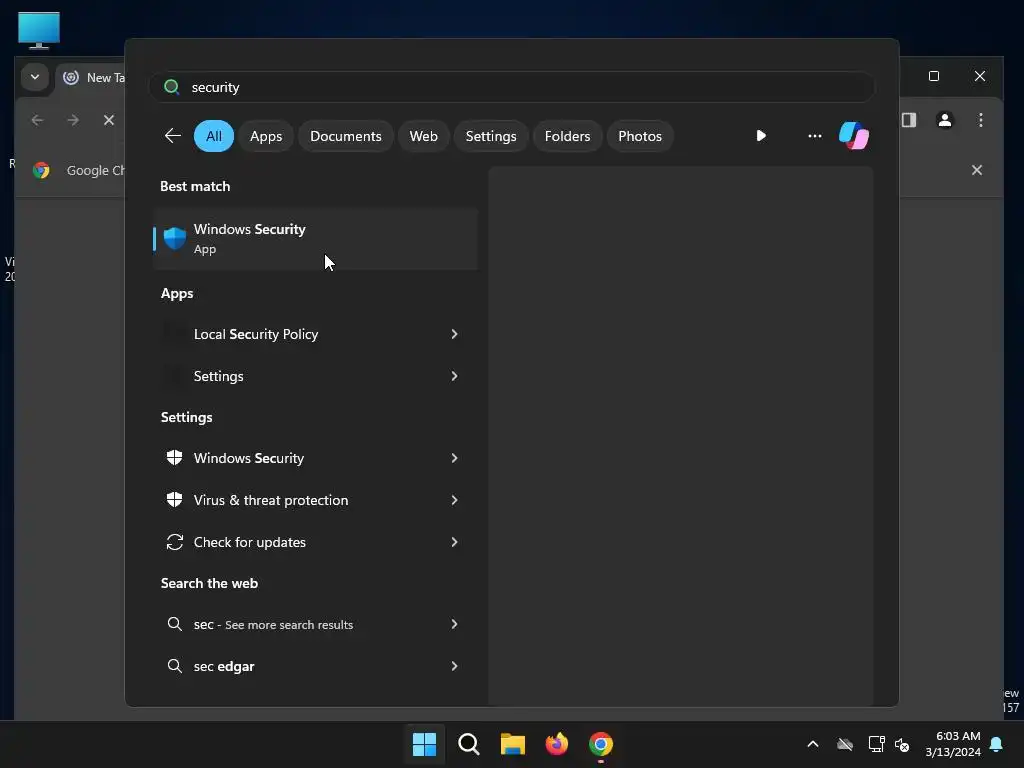Expand Local Security Policy chevron
The width and height of the screenshot is (1024, 768).
pos(455,334)
